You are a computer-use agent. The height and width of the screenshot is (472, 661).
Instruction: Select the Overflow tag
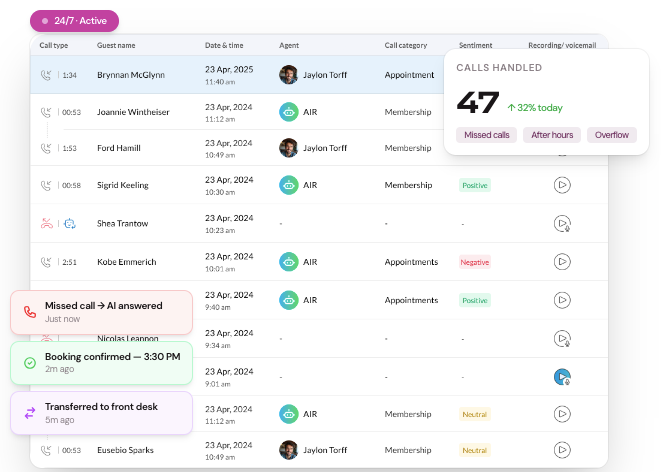click(x=612, y=135)
